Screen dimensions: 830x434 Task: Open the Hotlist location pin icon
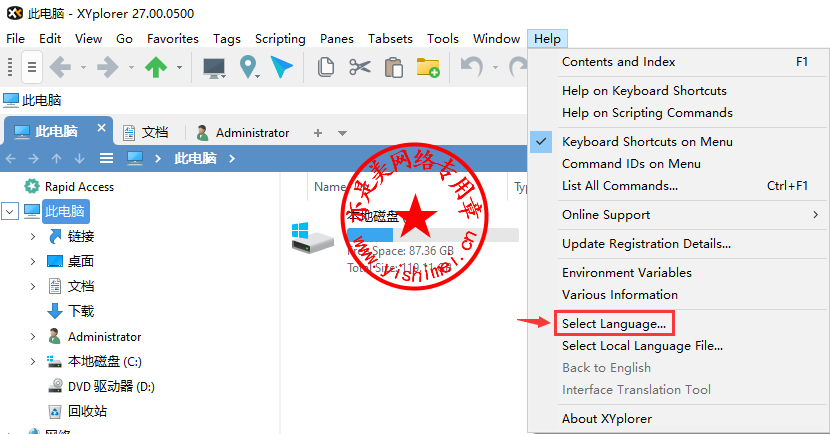248,67
